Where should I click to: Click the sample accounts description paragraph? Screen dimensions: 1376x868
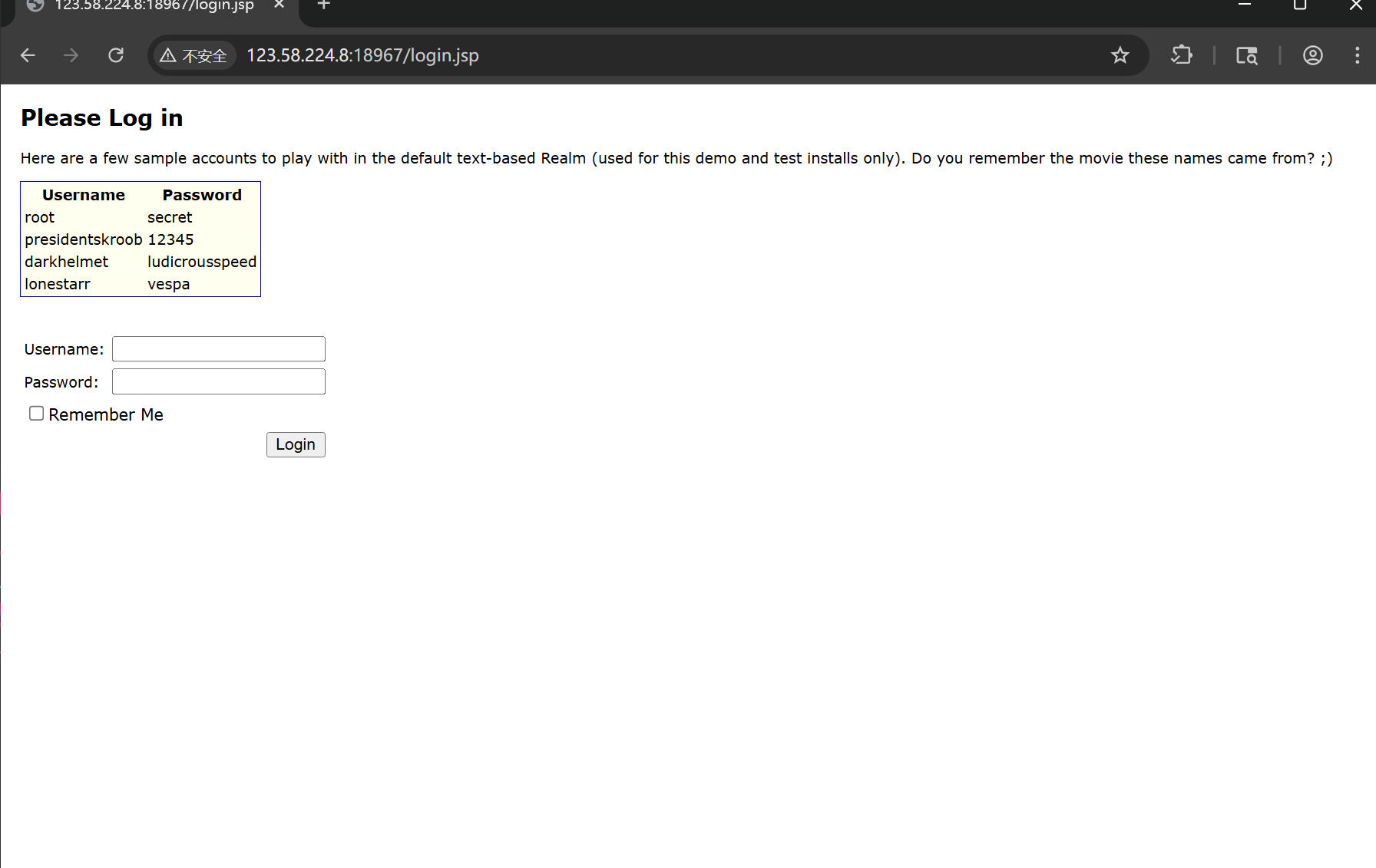click(x=676, y=158)
